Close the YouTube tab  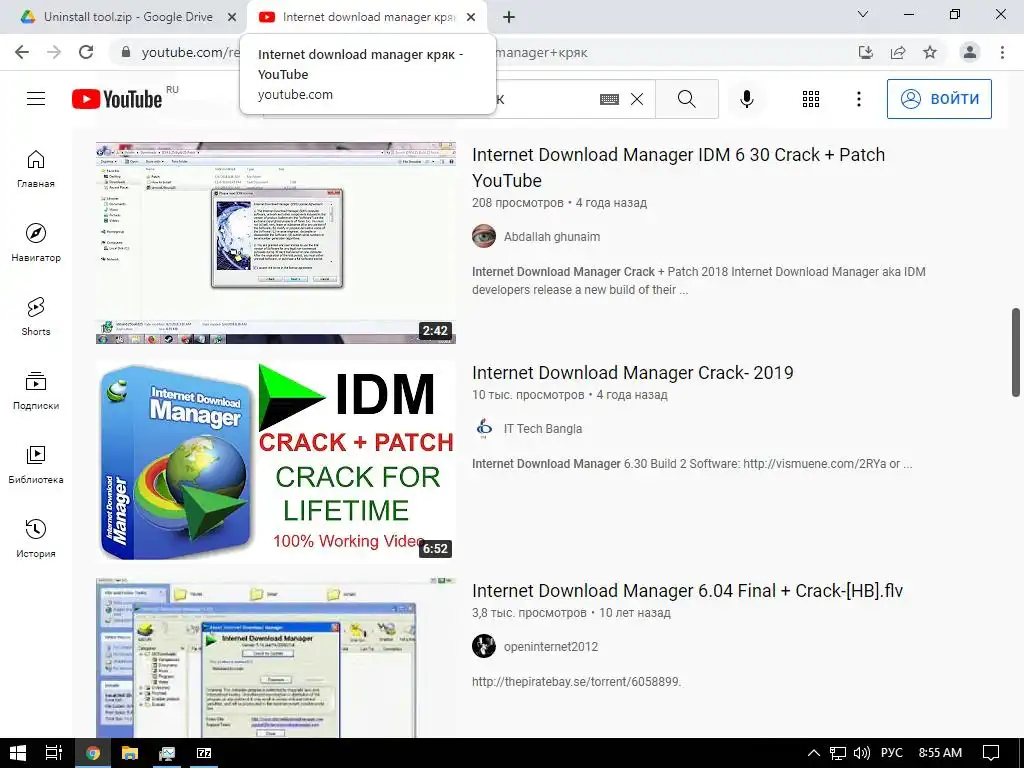(x=471, y=18)
